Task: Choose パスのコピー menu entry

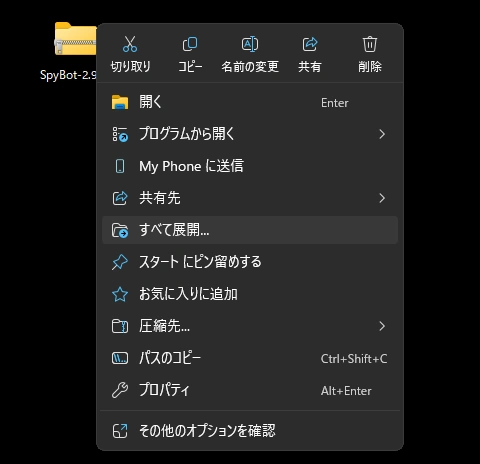Action: [x=250, y=358]
